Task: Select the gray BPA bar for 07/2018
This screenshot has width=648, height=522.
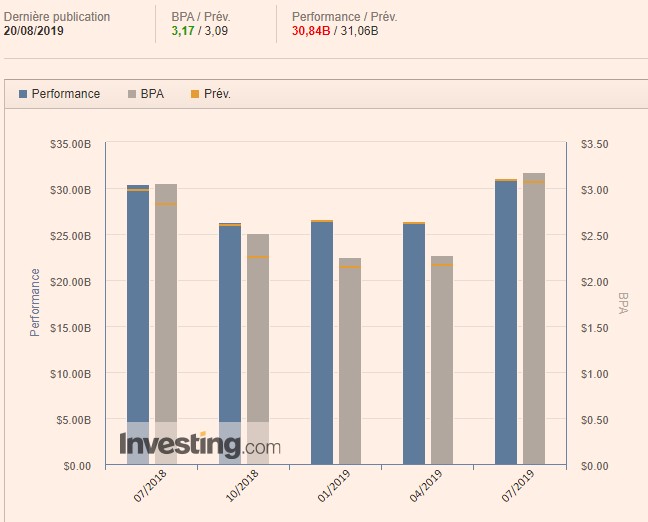Action: coord(166,320)
